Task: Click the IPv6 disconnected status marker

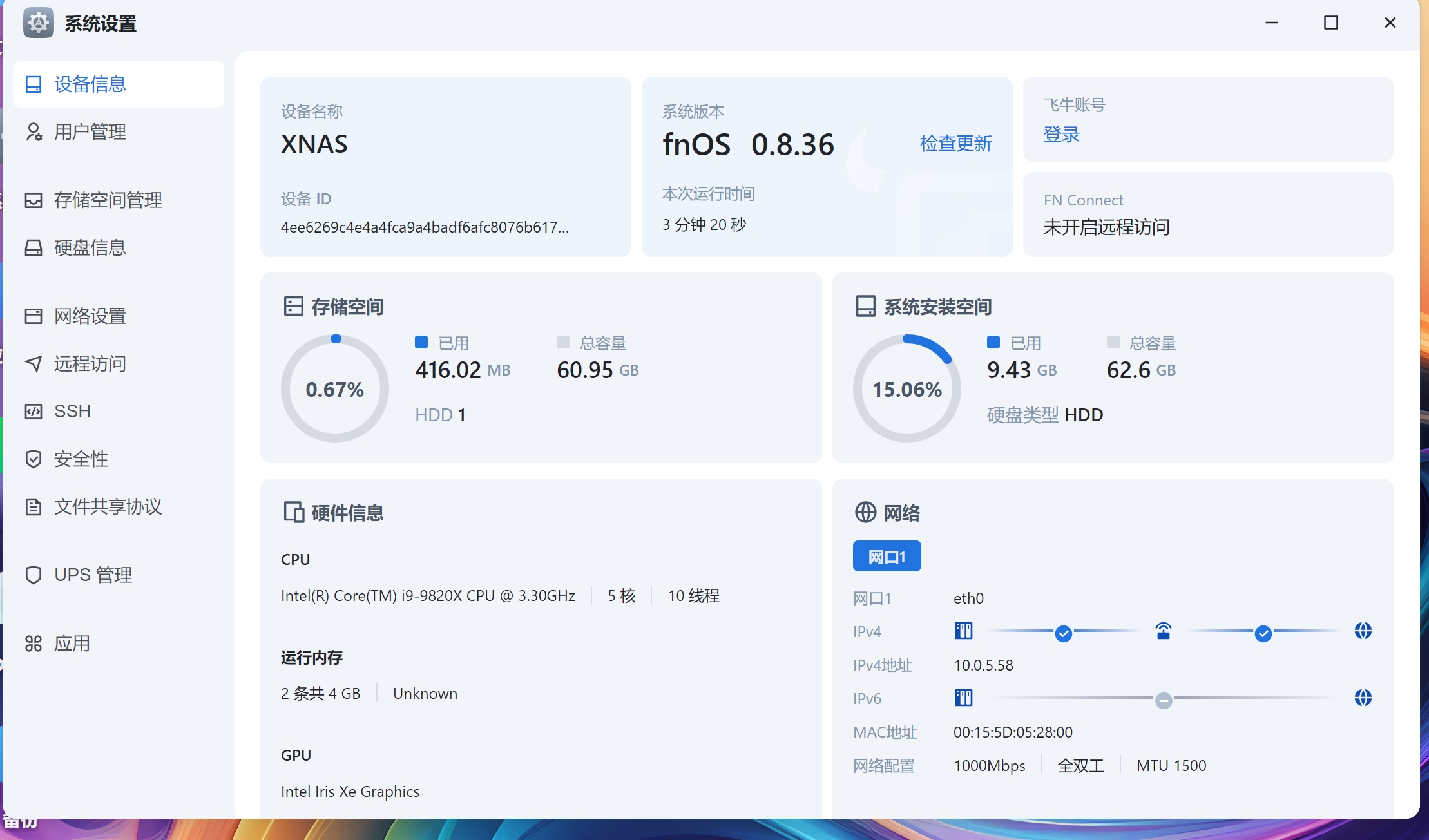Action: [x=1164, y=700]
